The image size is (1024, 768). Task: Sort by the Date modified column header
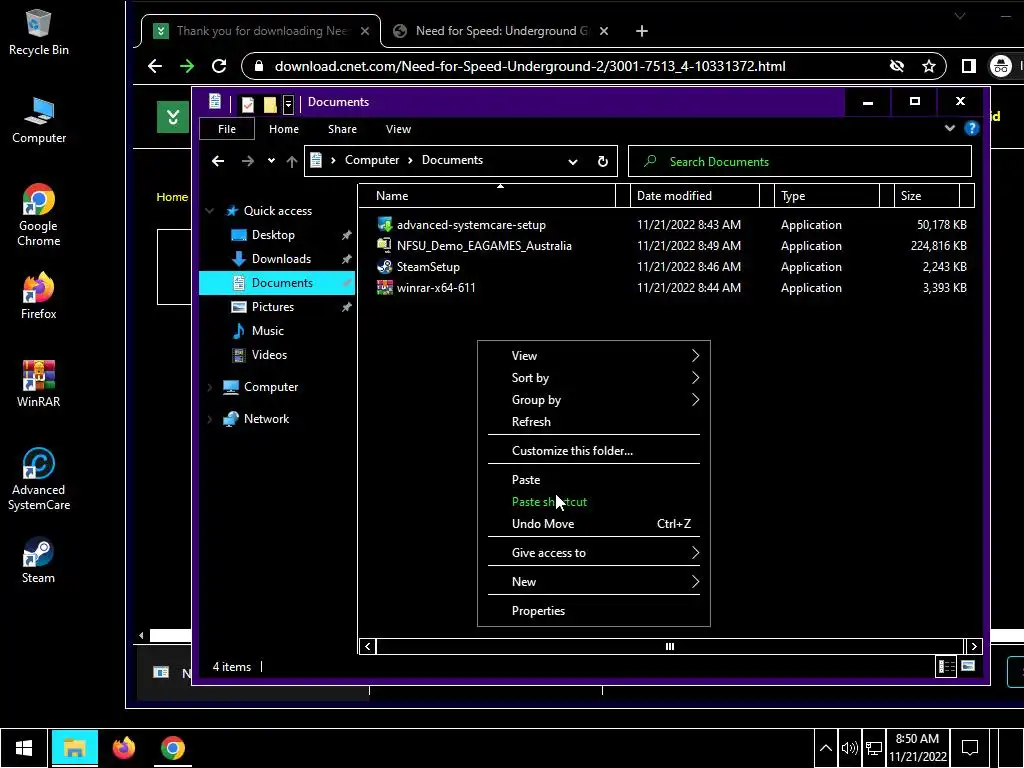[x=696, y=195]
